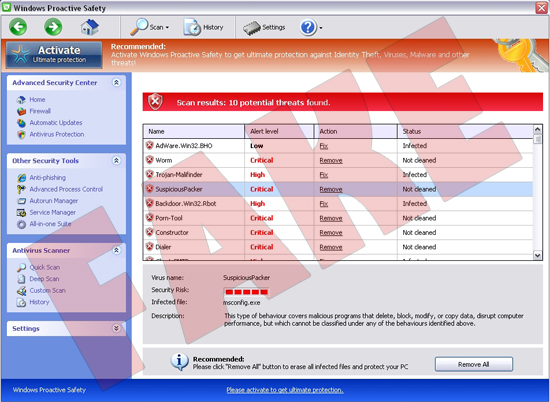Screen dimensions: 550x402
Task: Click the Anti-phishing browser icon
Action: point(21,178)
